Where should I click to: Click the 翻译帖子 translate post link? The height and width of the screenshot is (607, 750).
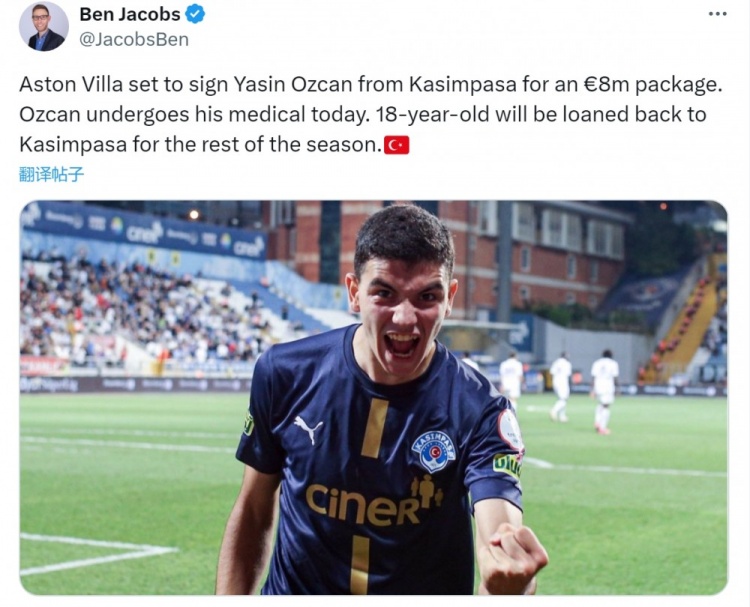pyautogui.click(x=51, y=174)
